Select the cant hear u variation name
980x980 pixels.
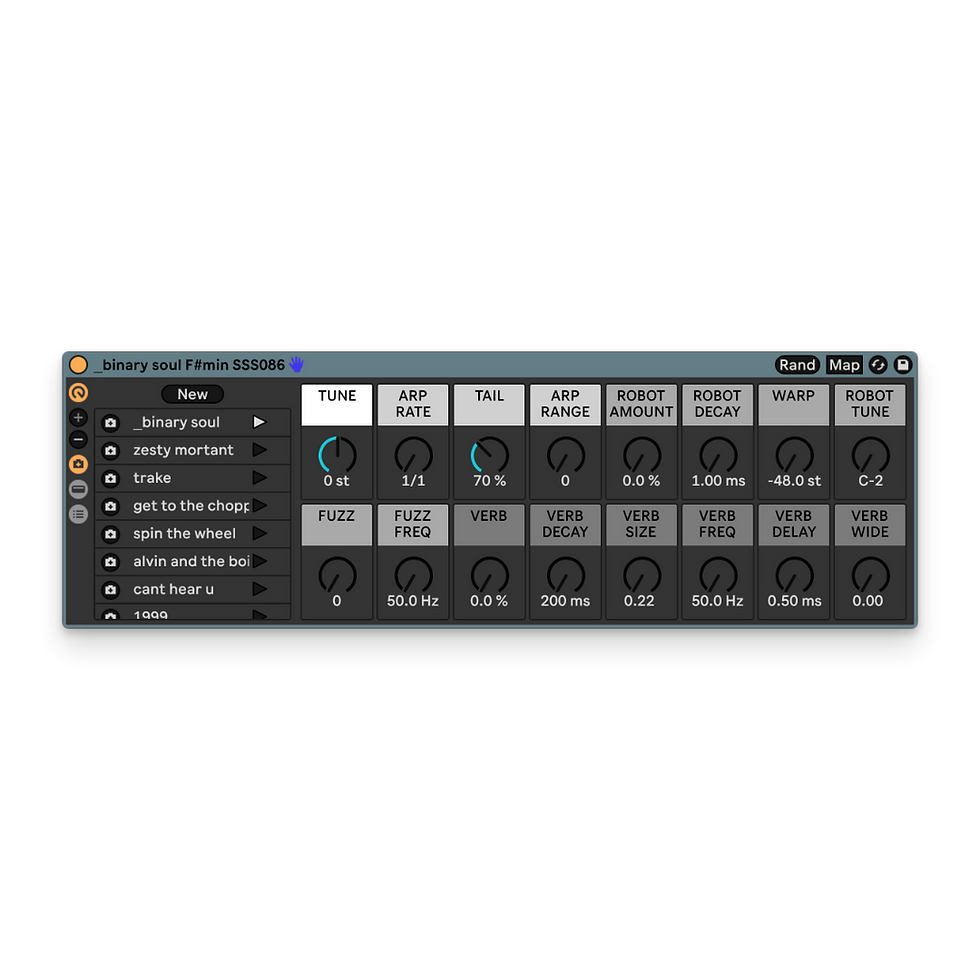(173, 589)
